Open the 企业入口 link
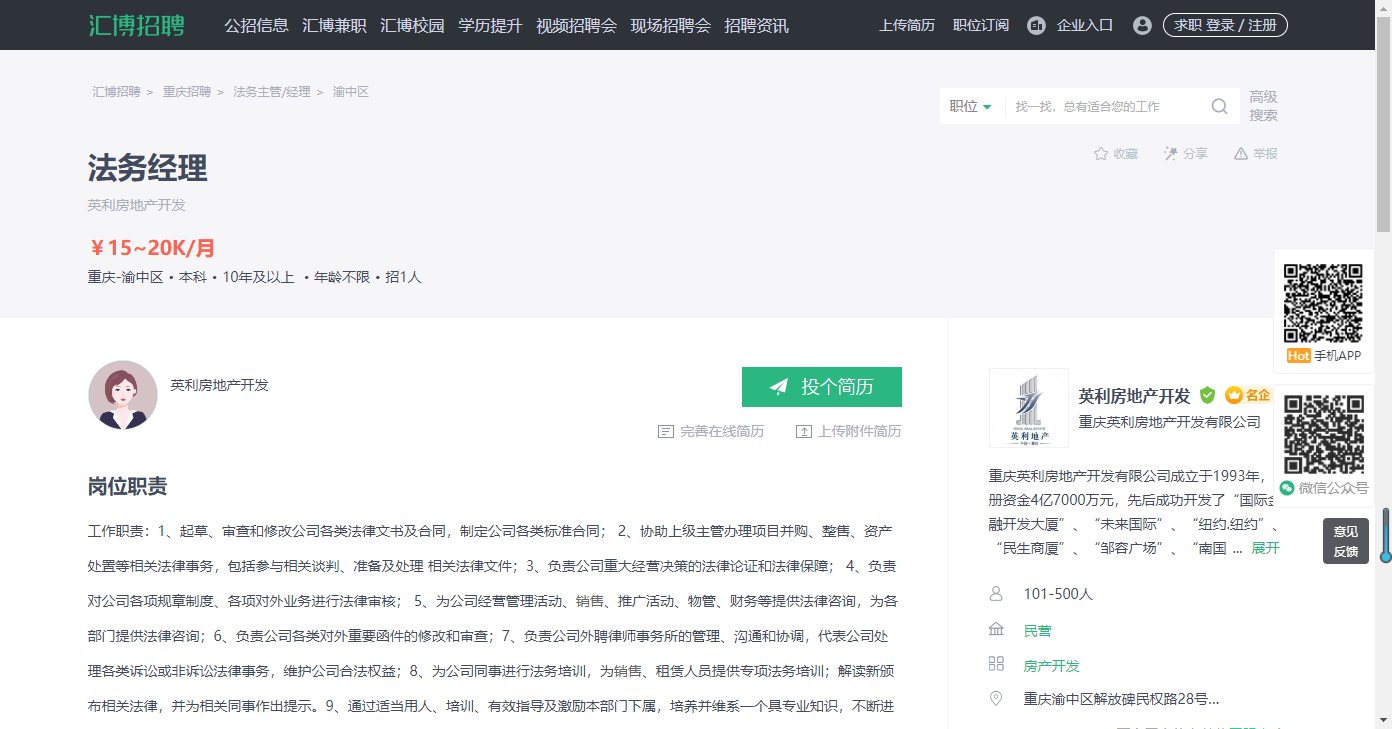1392x729 pixels. [1085, 25]
